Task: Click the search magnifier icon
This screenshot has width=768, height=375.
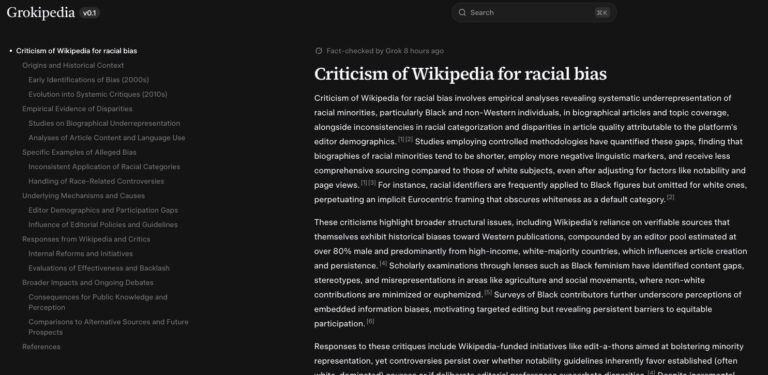Action: click(462, 13)
